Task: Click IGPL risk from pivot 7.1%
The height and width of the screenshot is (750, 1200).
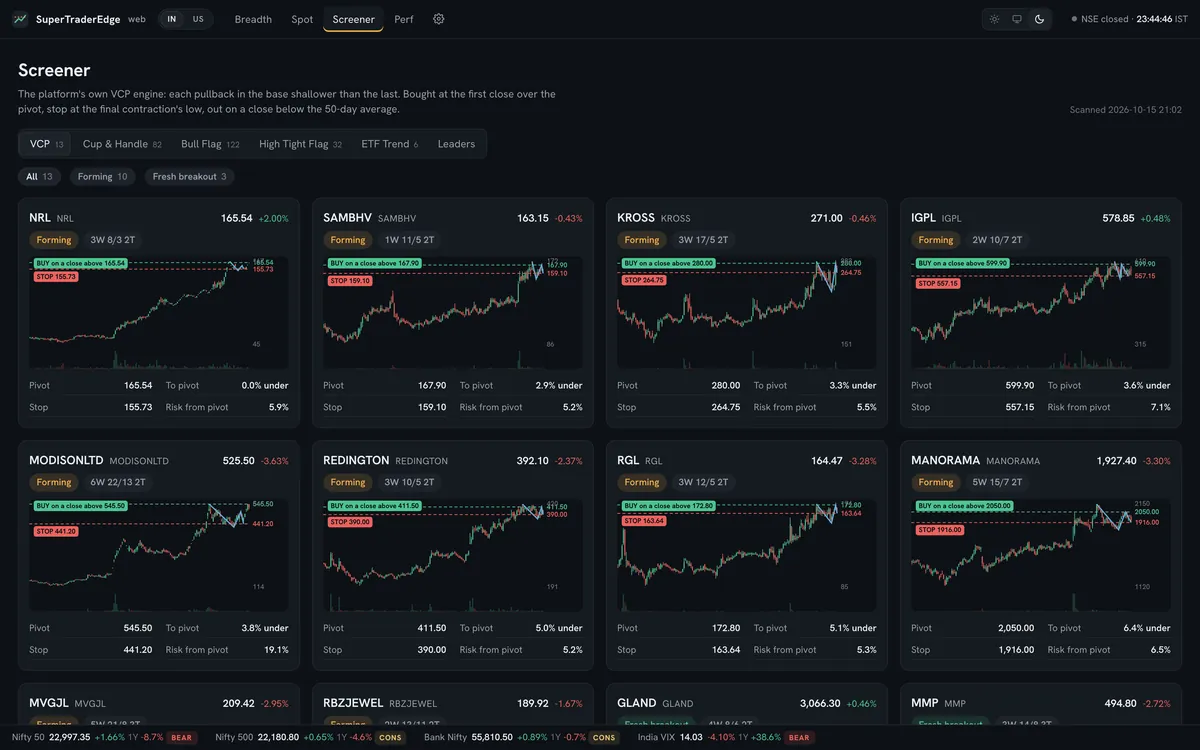Action: pyautogui.click(x=1159, y=407)
